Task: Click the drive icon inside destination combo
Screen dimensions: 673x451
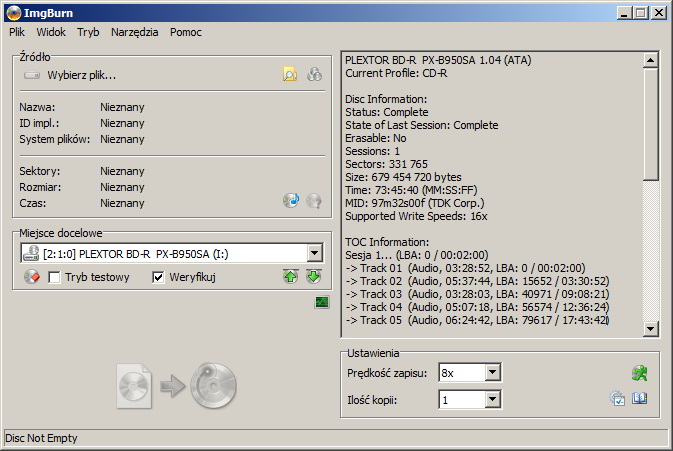Action: tap(31, 253)
